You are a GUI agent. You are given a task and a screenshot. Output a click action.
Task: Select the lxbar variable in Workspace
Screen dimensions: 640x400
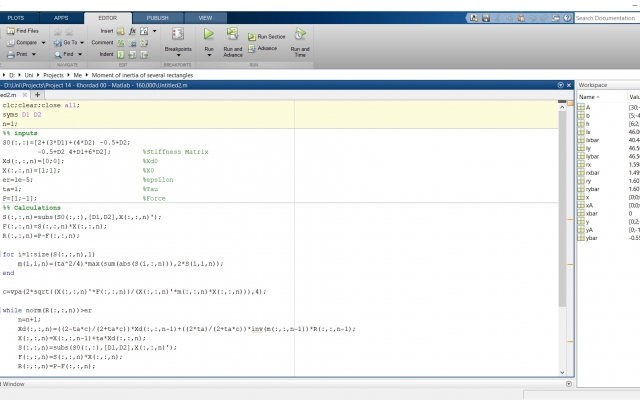pos(593,140)
